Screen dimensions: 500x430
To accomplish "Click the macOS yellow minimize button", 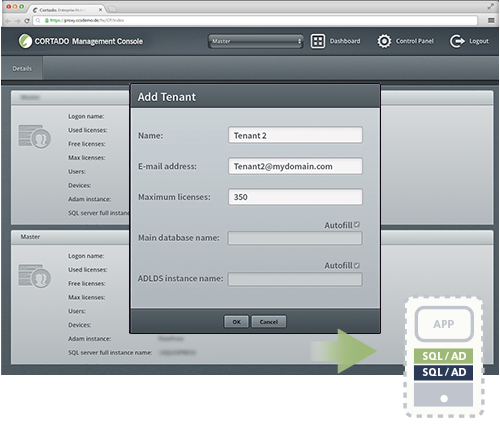I will pyautogui.click(x=15, y=6).
